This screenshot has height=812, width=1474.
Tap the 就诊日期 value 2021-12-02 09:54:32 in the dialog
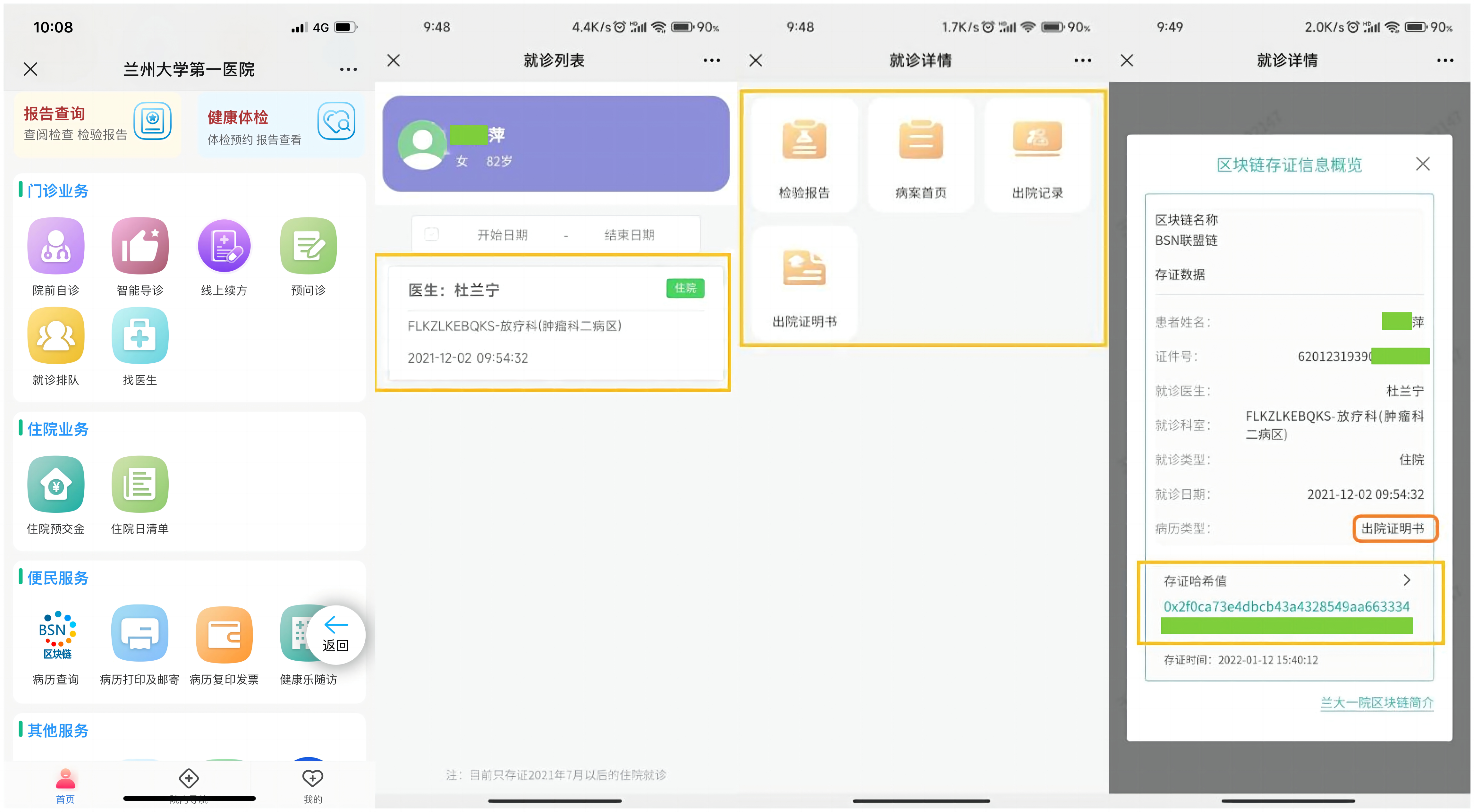coord(1365,494)
